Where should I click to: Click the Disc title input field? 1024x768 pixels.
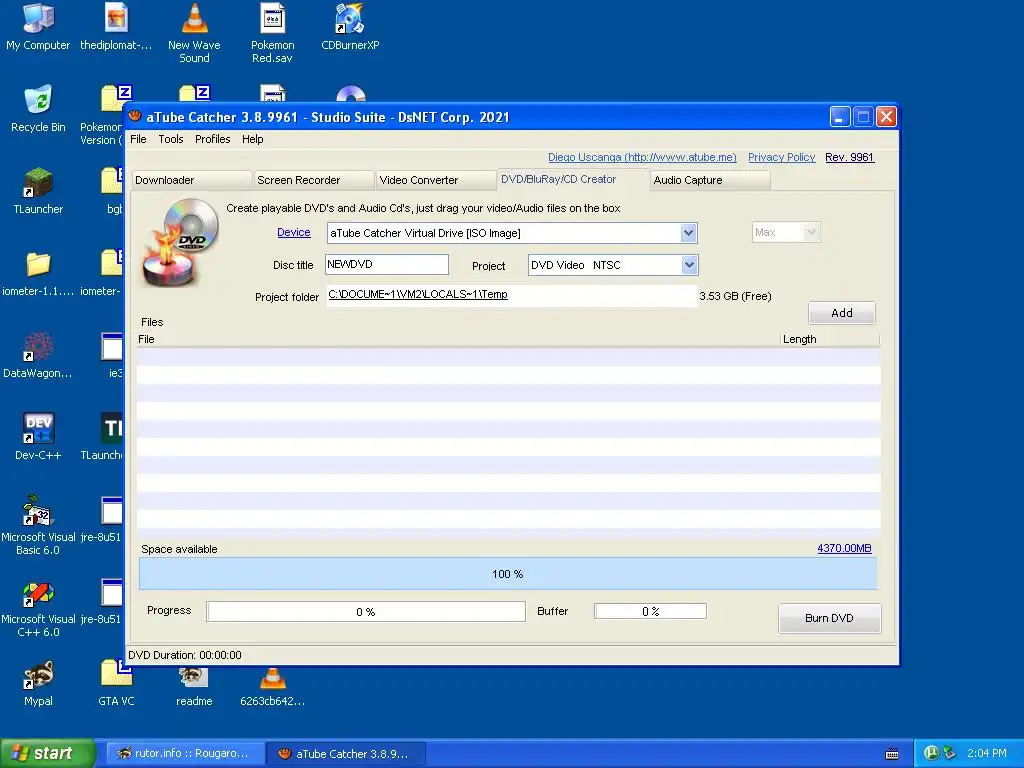point(387,264)
